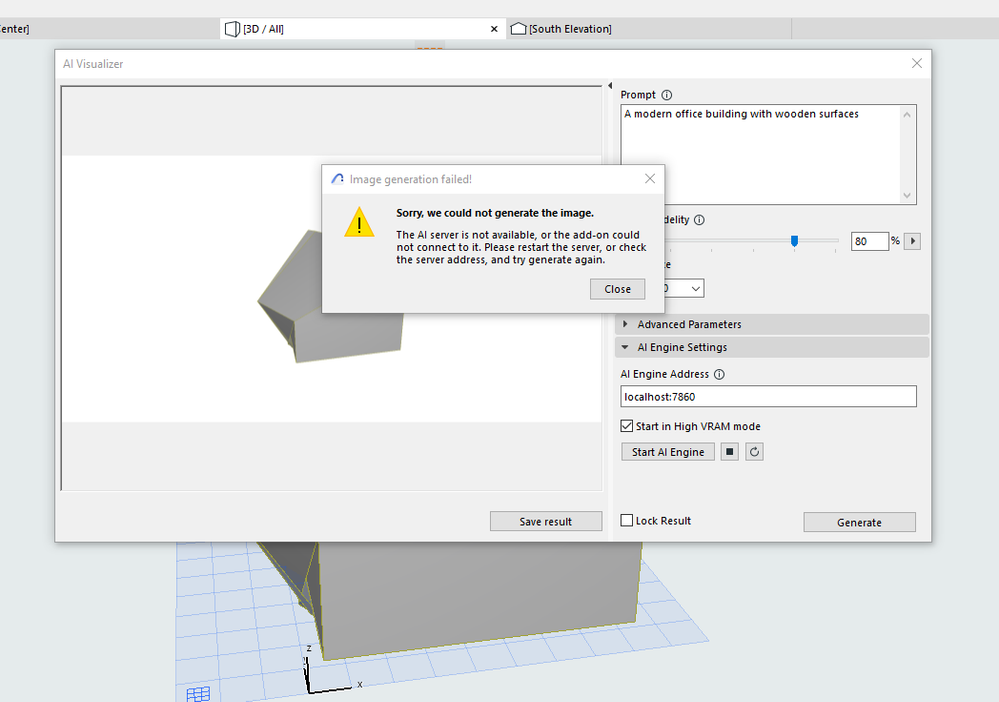Click the Close button in the error dialog
Image resolution: width=999 pixels, height=702 pixels.
617,289
